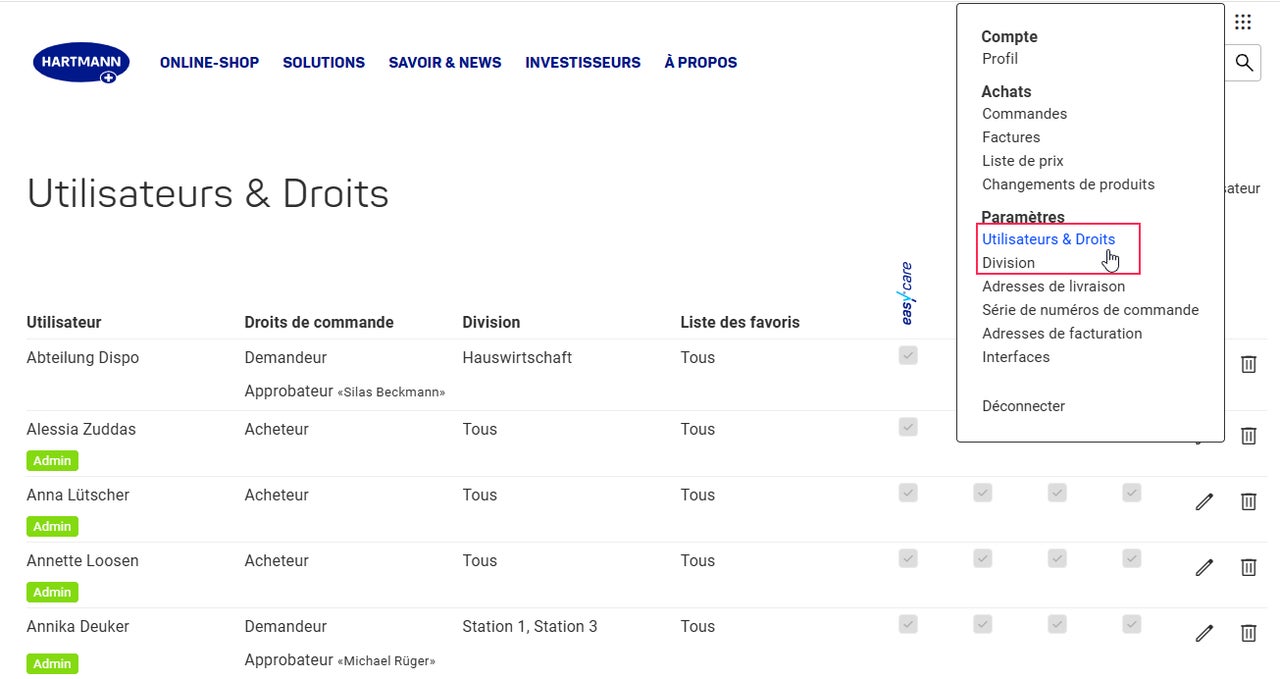This screenshot has height=679, width=1280.
Task: Select Série de numéros de commande
Action: [1090, 310]
